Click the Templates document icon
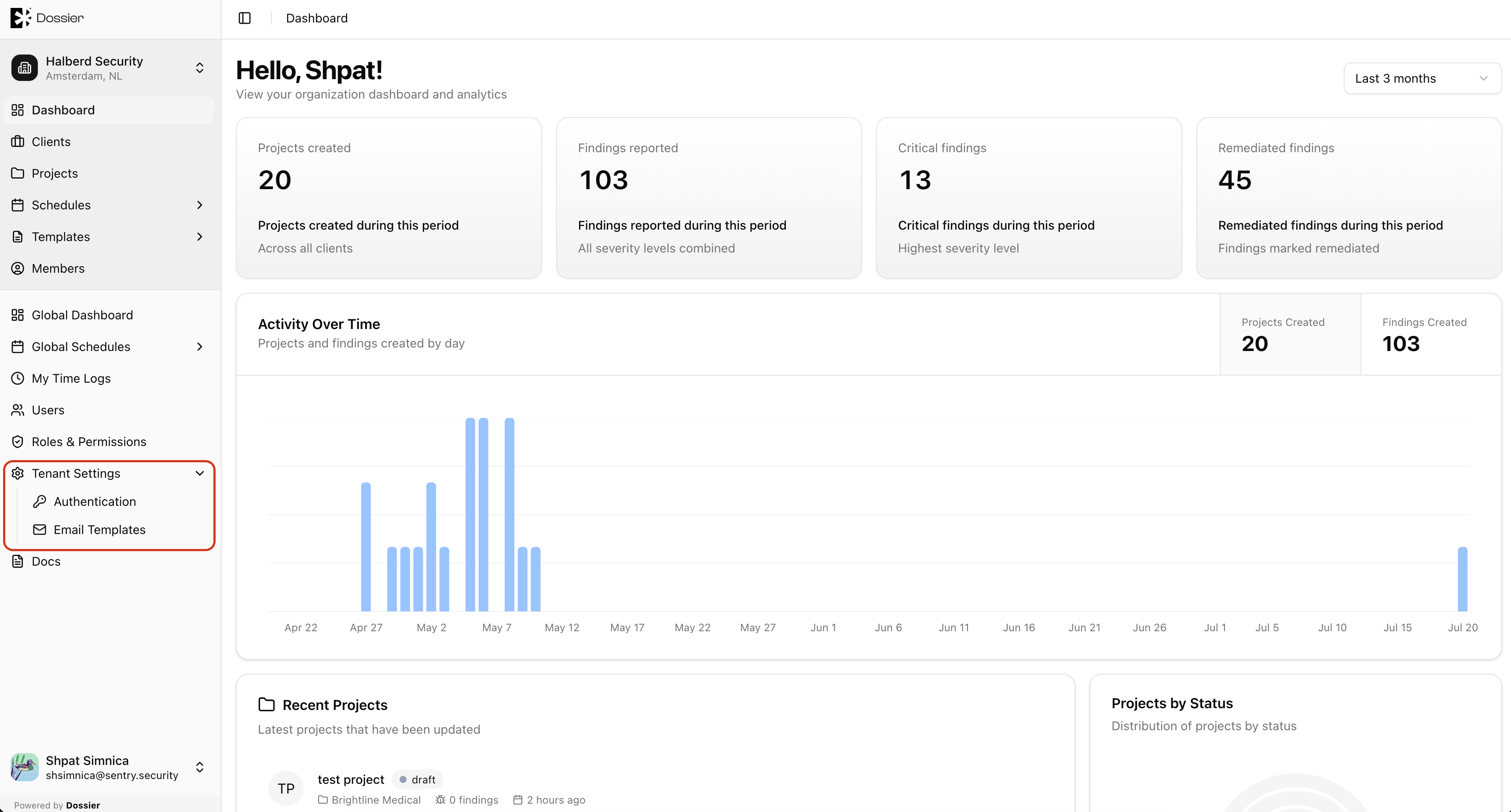Image resolution: width=1511 pixels, height=812 pixels. coord(18,237)
